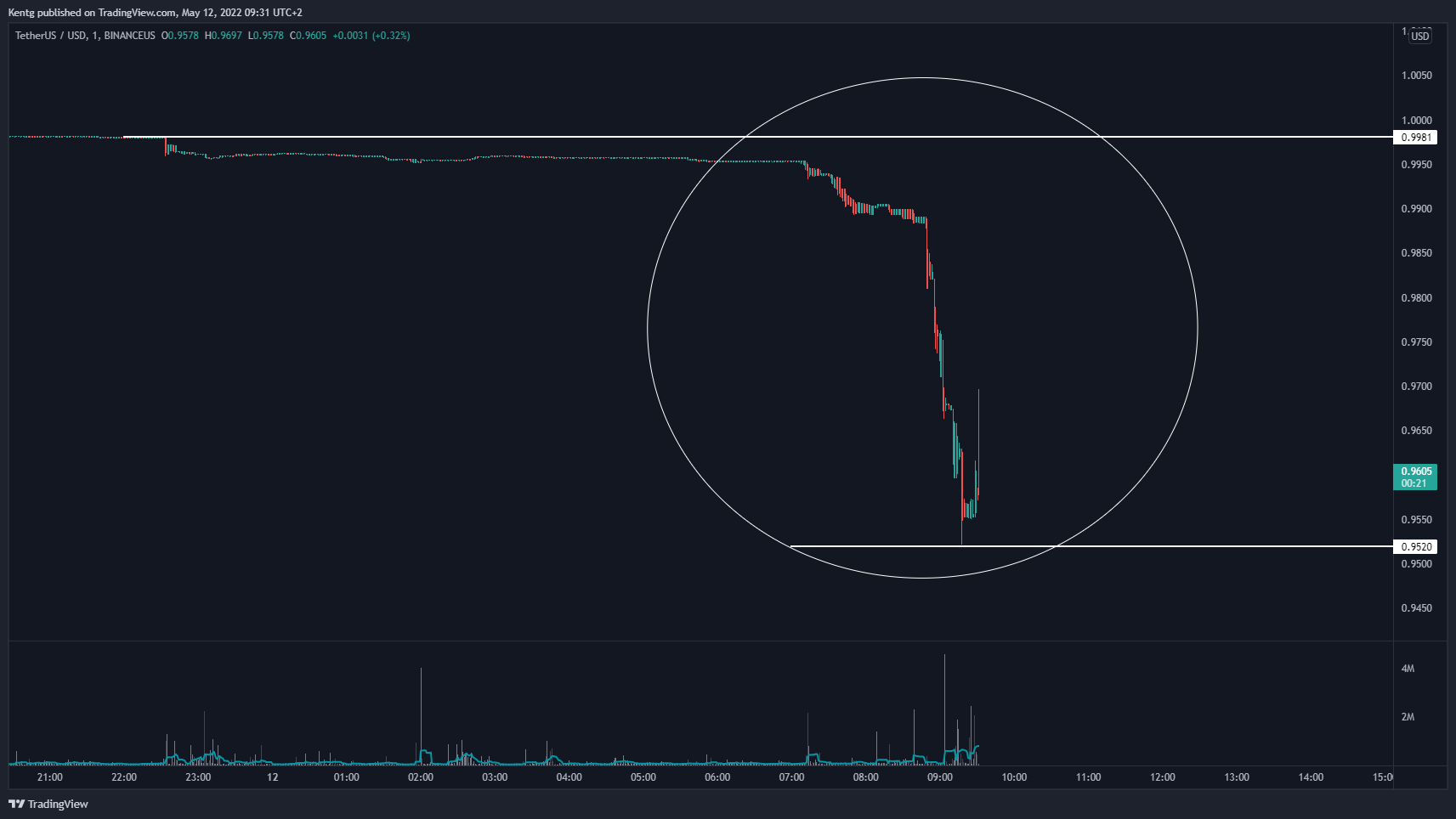Click the 11:00 time axis label
The image size is (1456, 819).
click(x=1089, y=777)
